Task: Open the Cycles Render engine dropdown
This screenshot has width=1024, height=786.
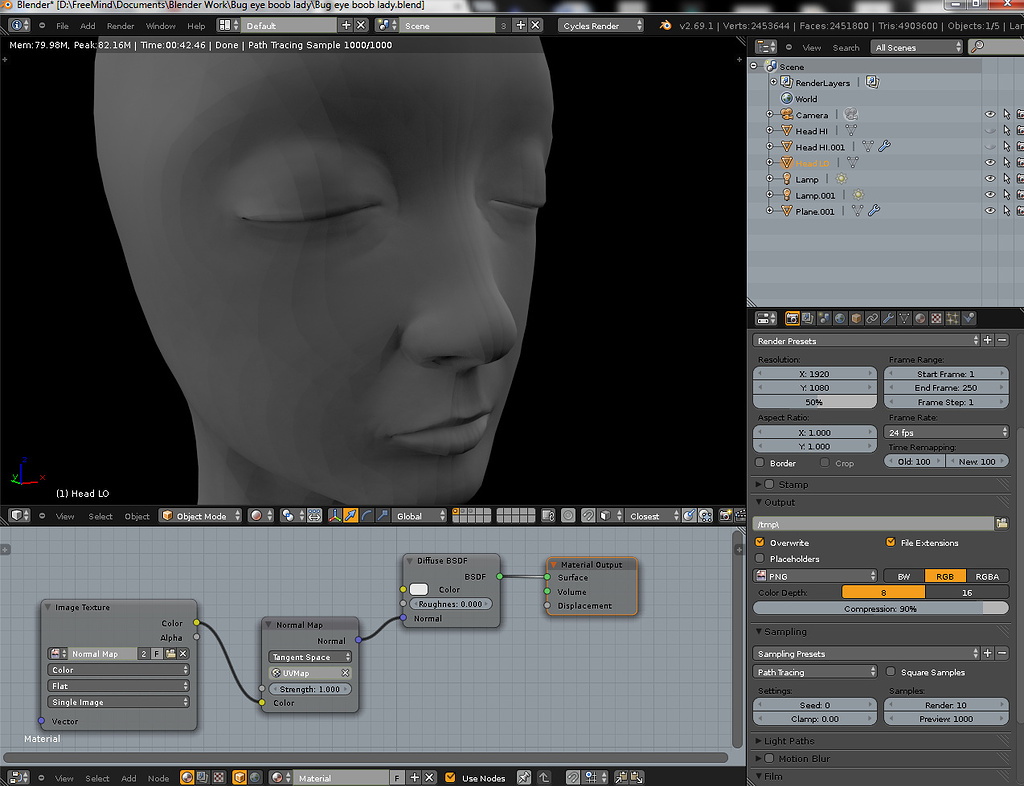Action: [601, 25]
